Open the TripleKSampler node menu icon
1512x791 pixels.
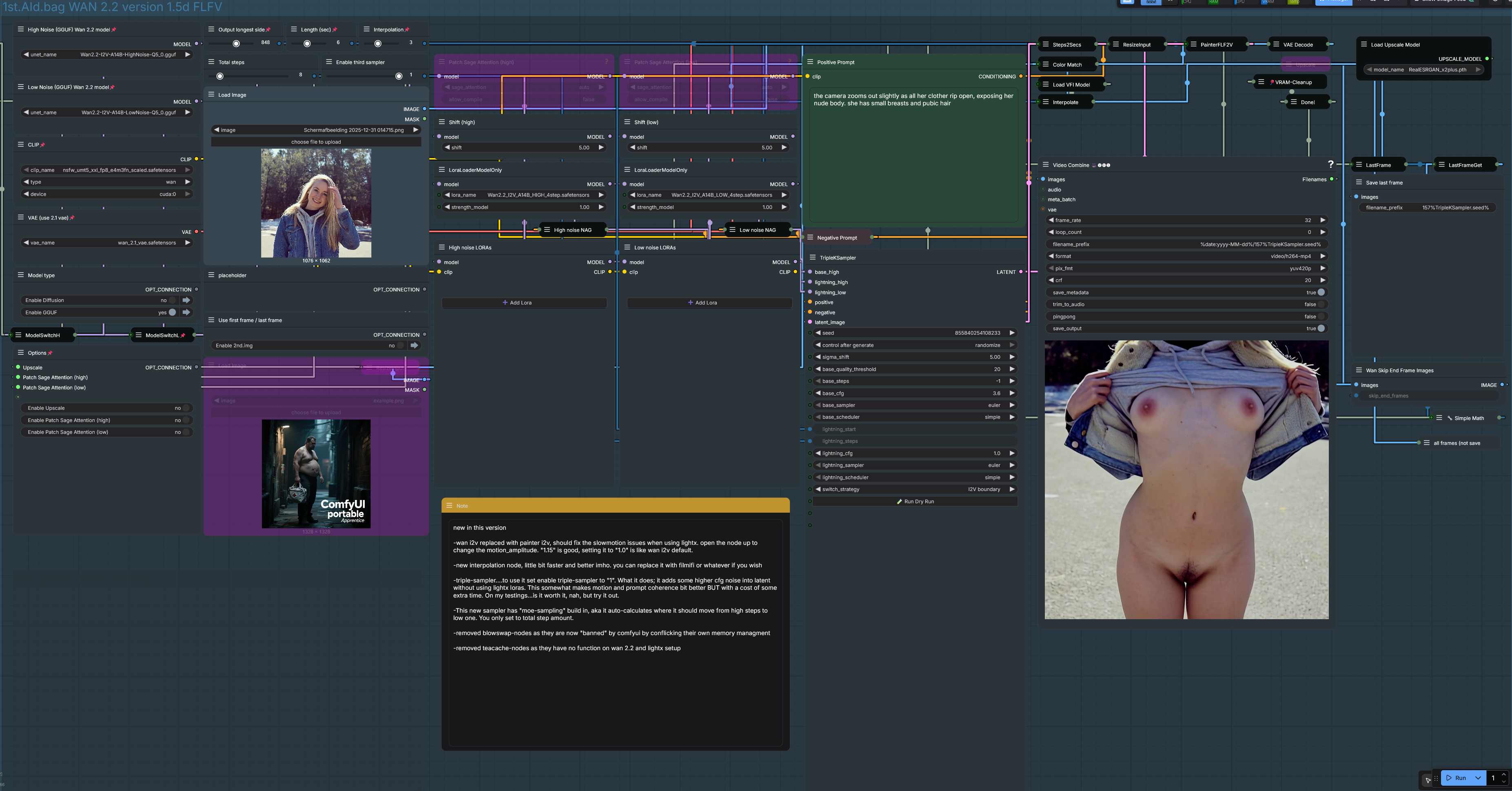pyautogui.click(x=812, y=258)
